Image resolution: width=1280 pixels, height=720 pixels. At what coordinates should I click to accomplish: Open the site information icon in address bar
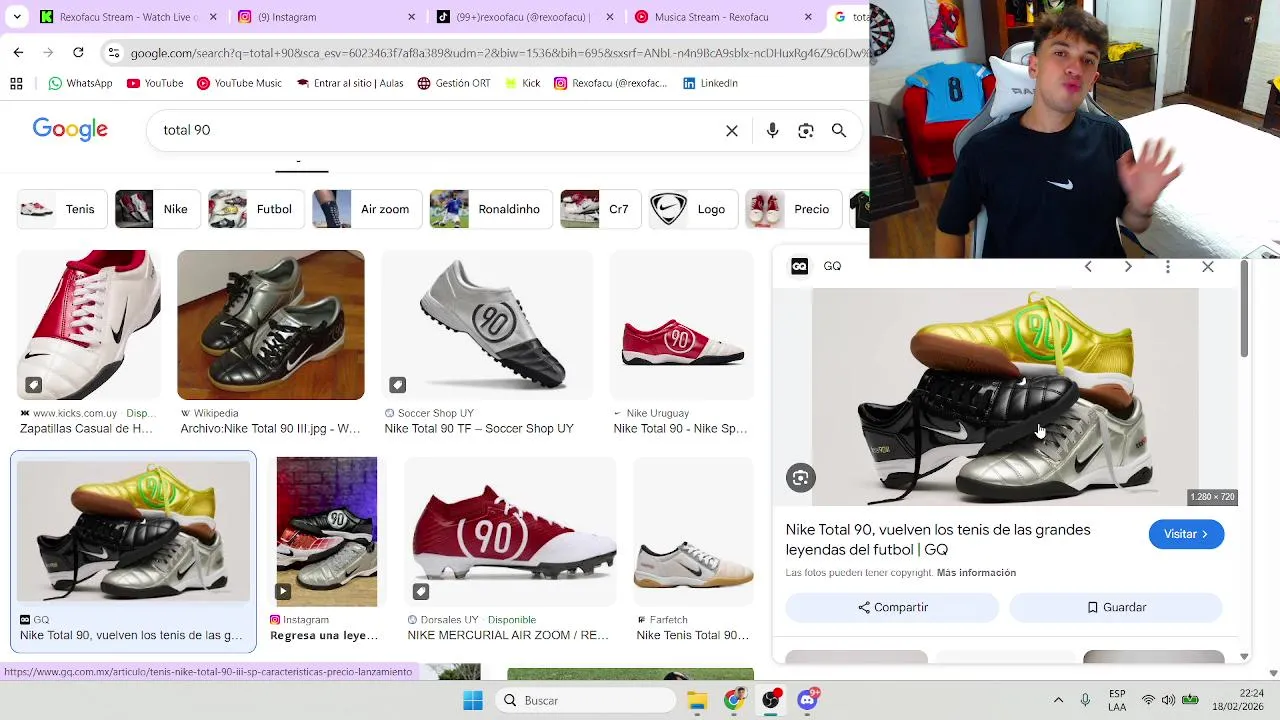(x=114, y=53)
